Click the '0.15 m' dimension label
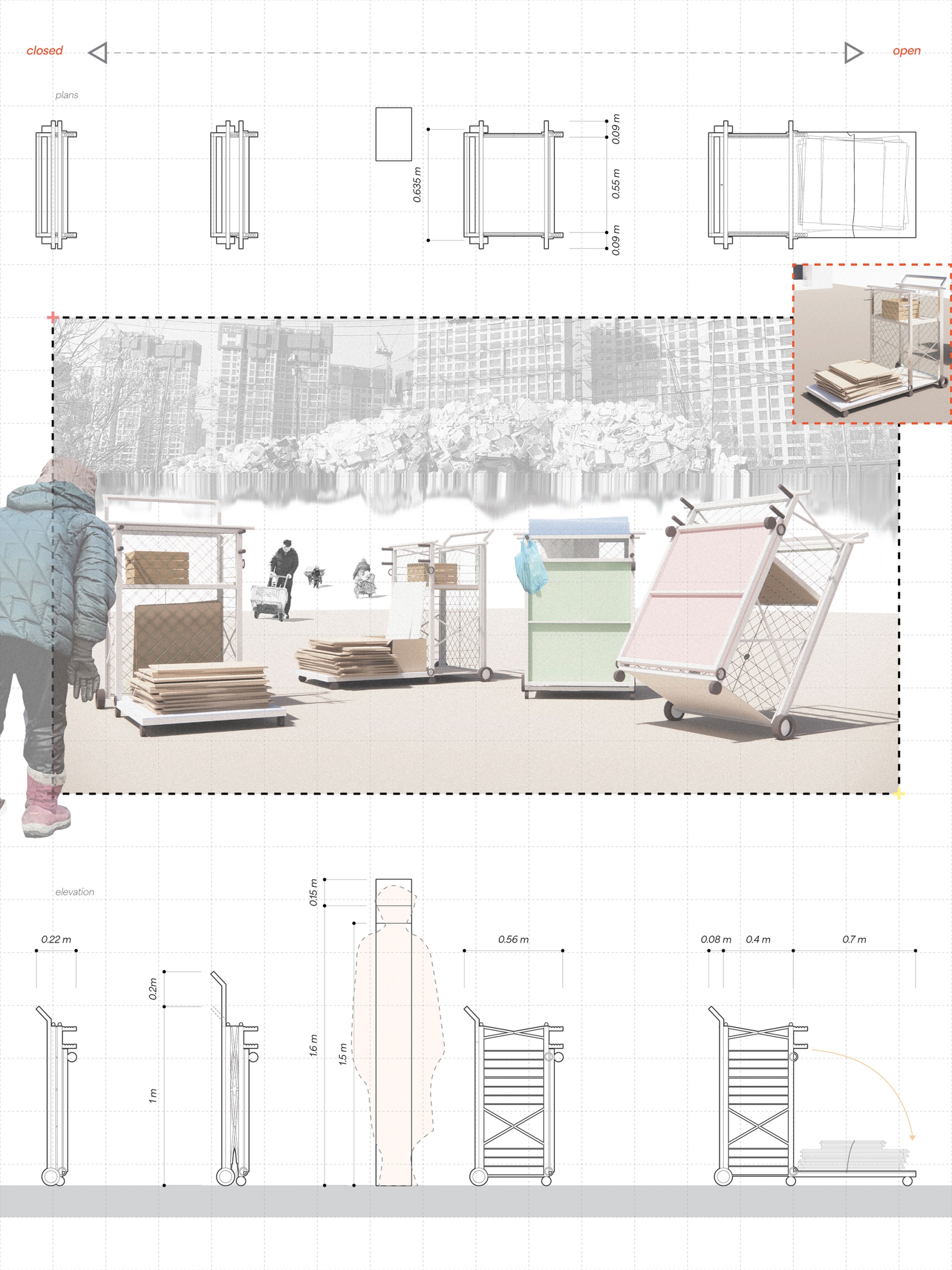 point(313,892)
